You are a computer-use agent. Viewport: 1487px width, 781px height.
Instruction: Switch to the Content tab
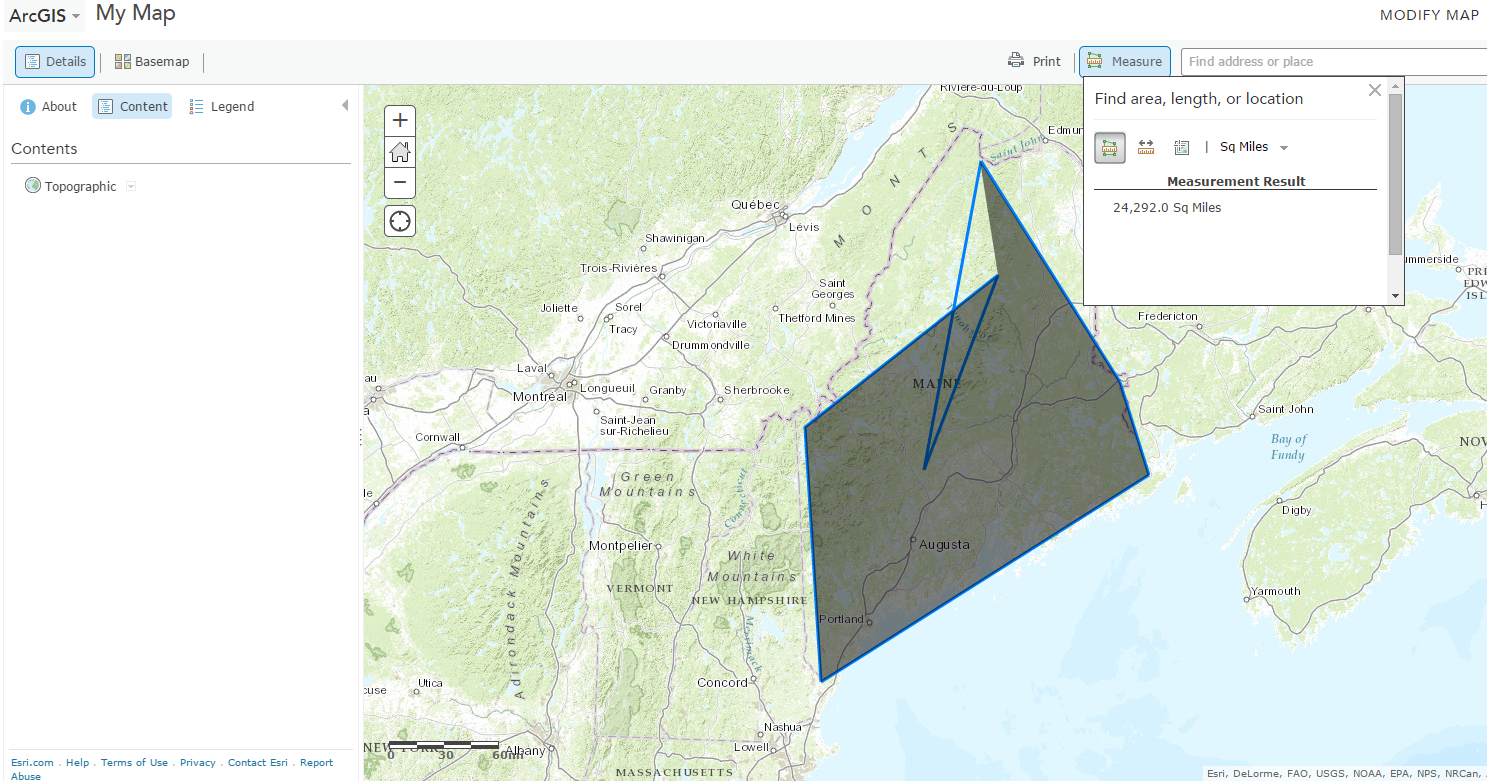(131, 106)
